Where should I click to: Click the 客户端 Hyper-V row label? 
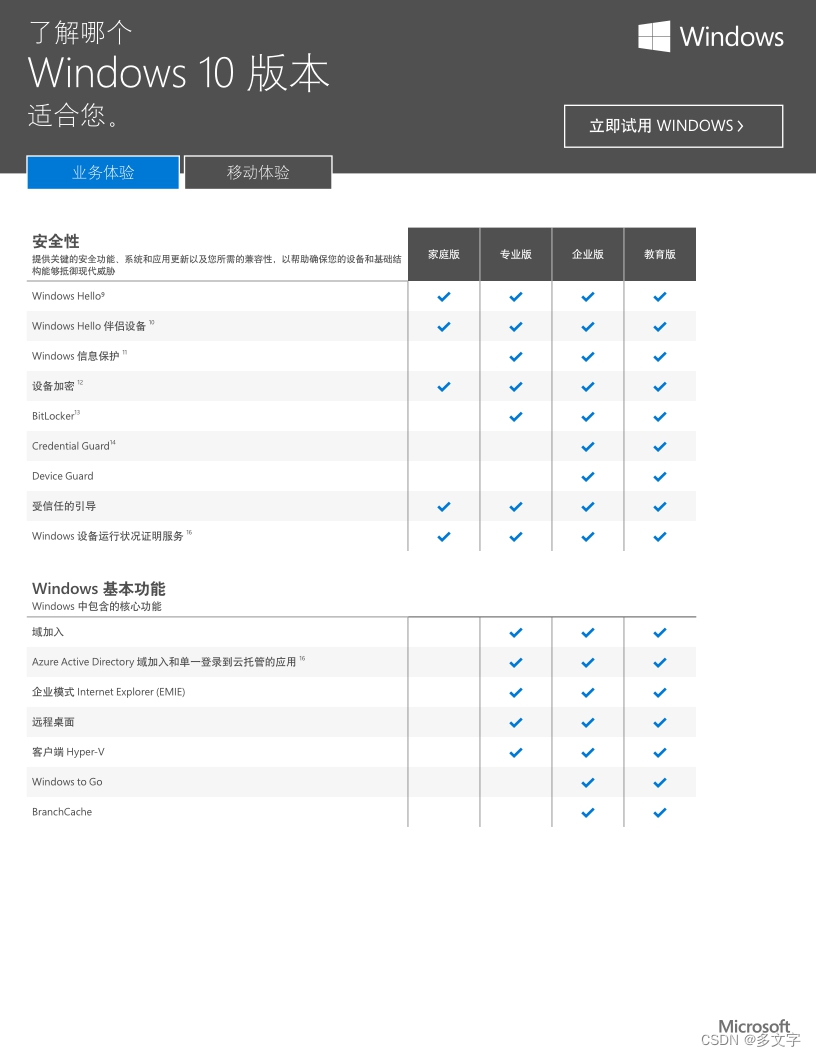coord(68,752)
